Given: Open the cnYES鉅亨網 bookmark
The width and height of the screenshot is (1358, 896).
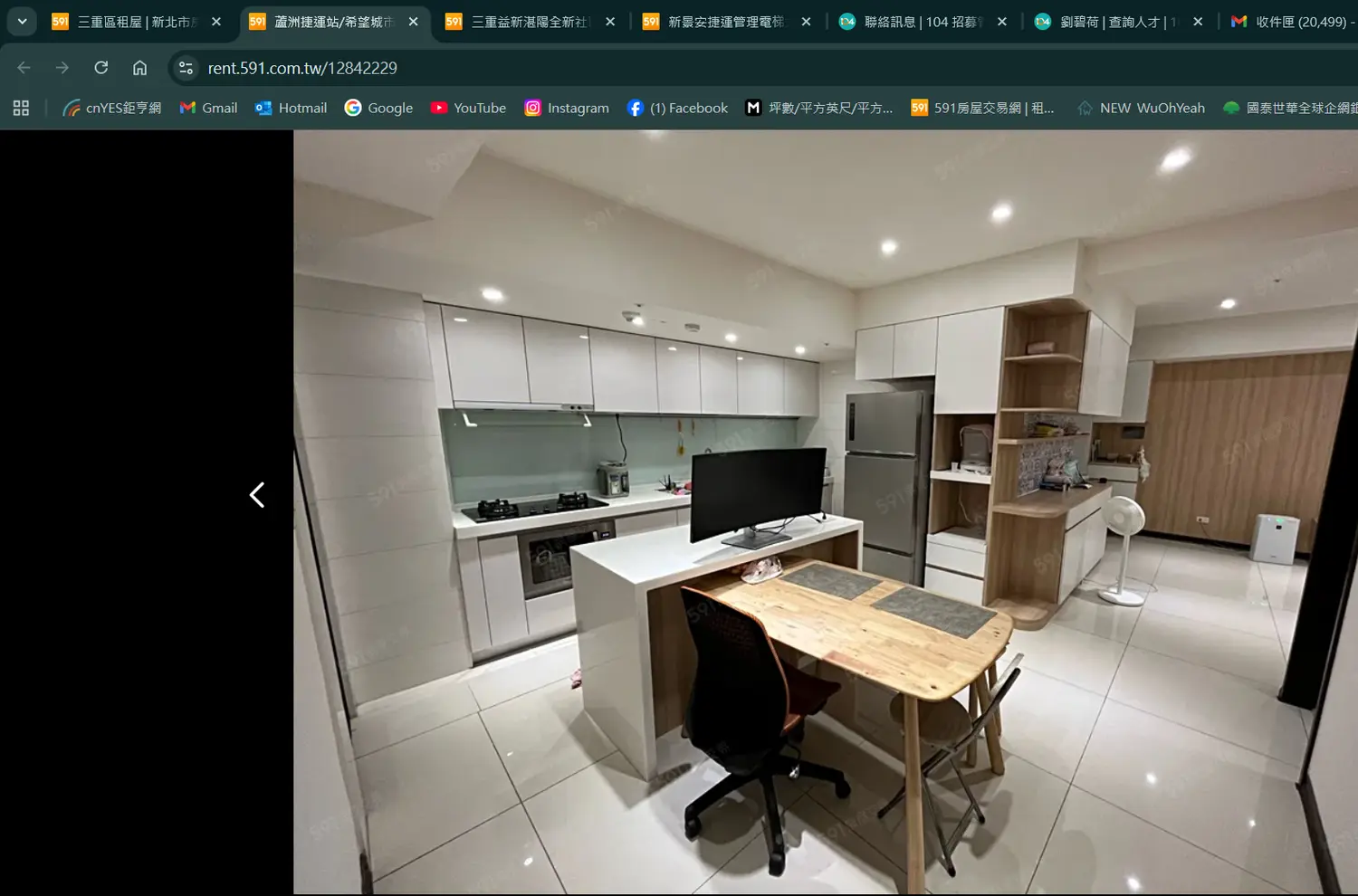Looking at the screenshot, I should coord(111,108).
